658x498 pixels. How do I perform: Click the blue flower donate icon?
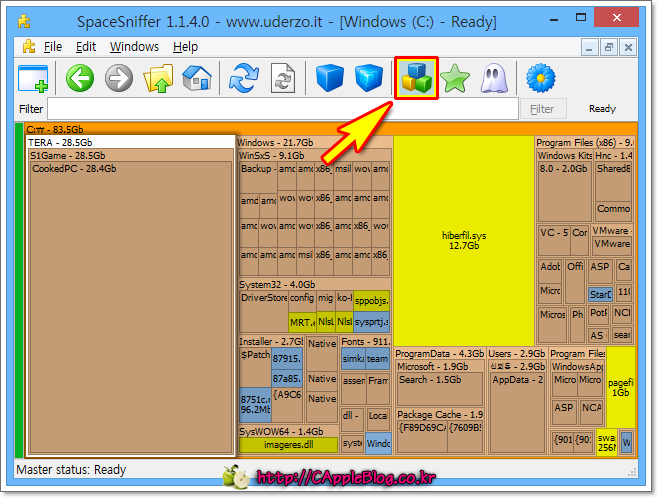point(541,78)
